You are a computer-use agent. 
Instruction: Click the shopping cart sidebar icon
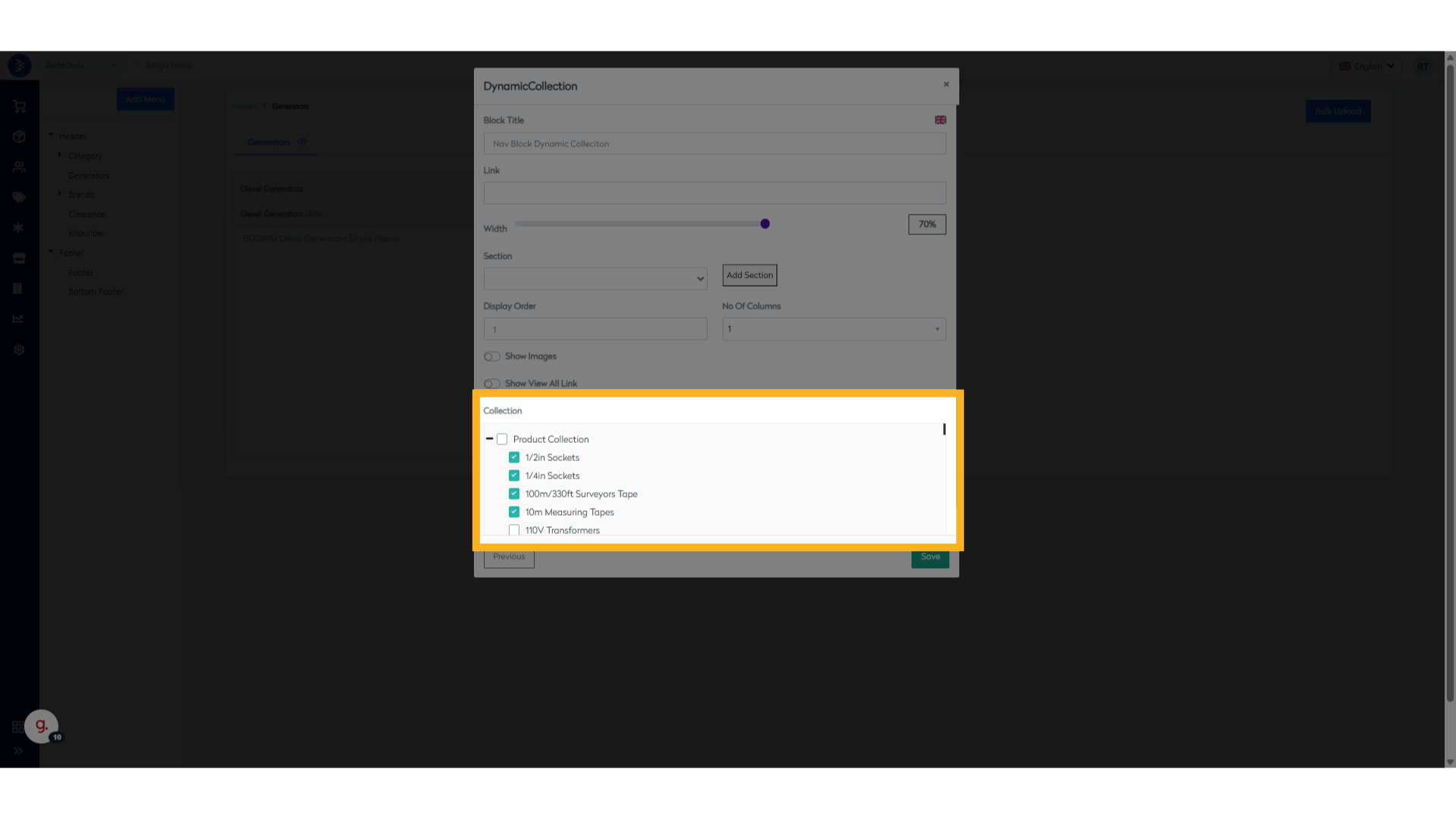tap(20, 107)
